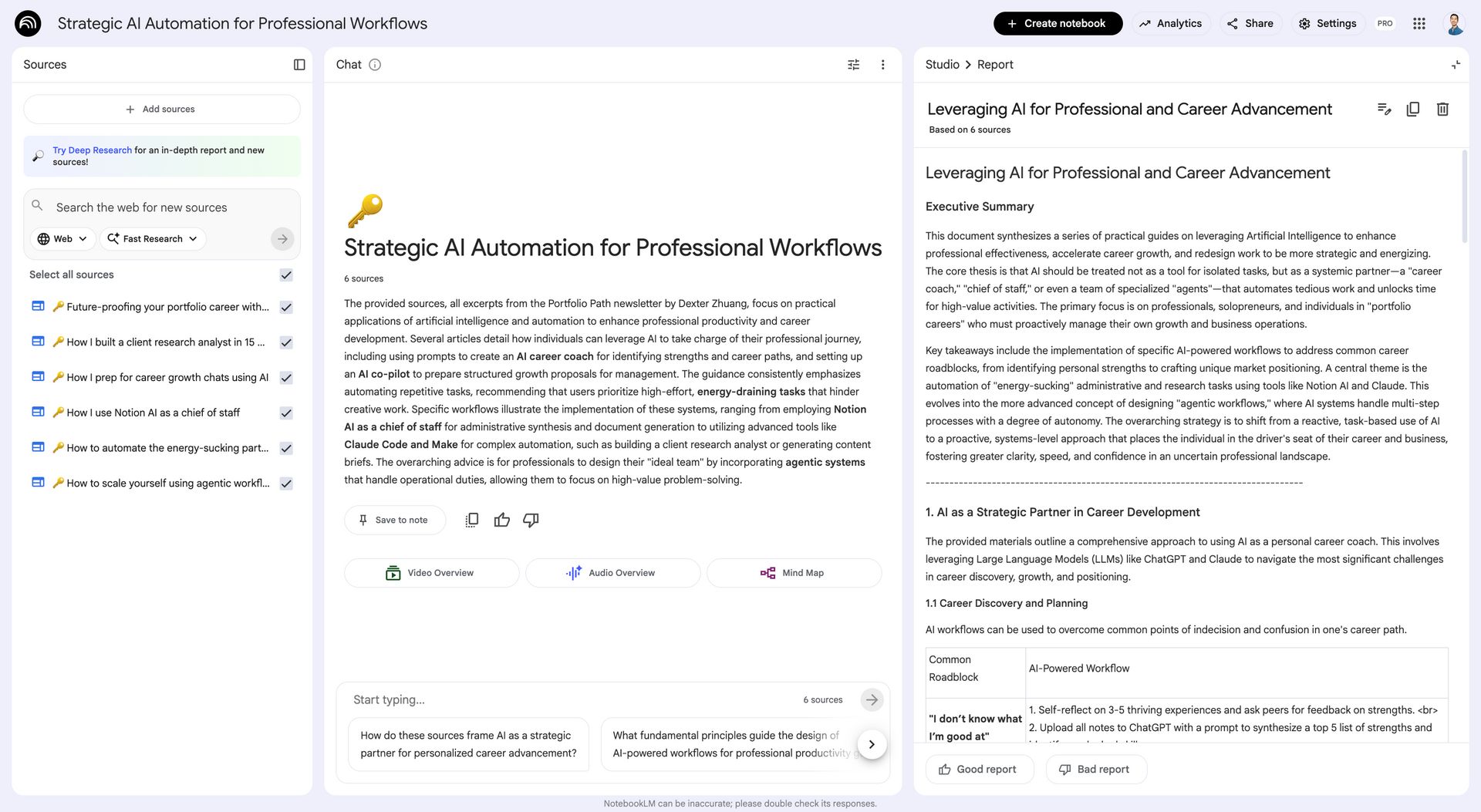1481x812 pixels.
Task: Send the chat message arrow
Action: coord(872,699)
